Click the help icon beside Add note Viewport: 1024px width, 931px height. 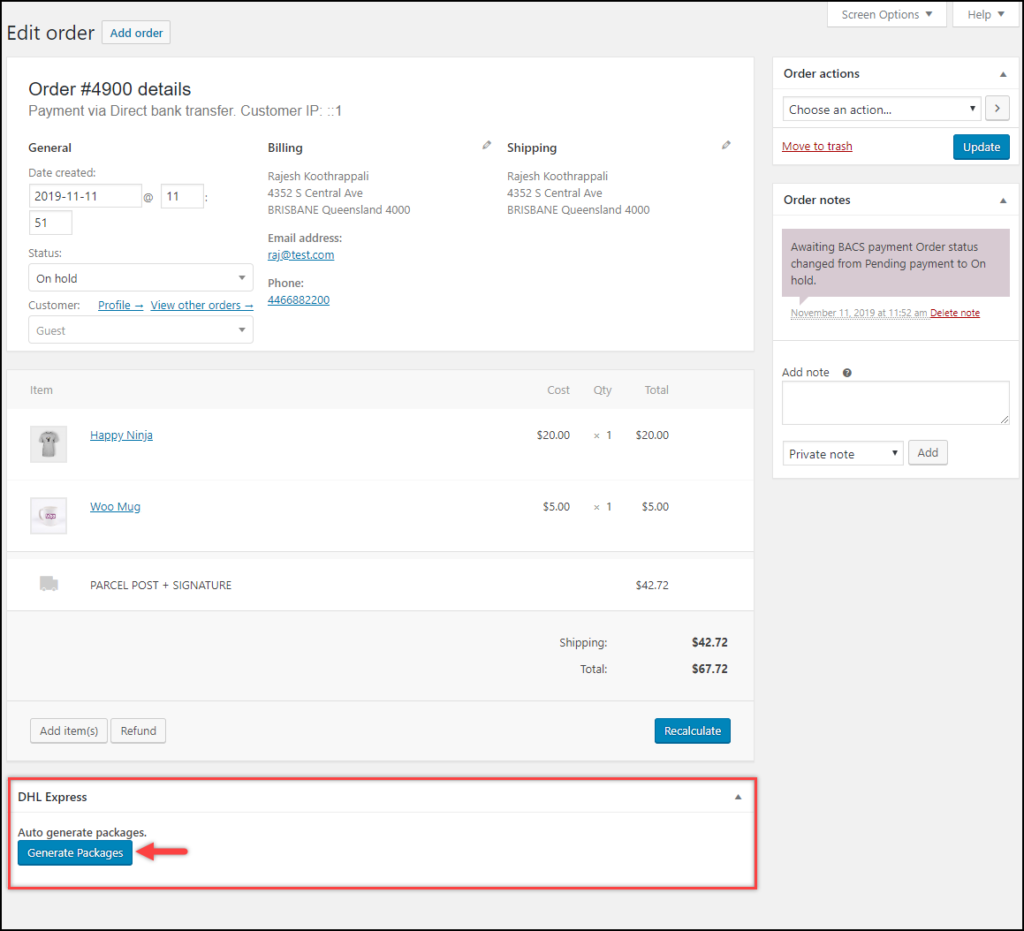(846, 372)
